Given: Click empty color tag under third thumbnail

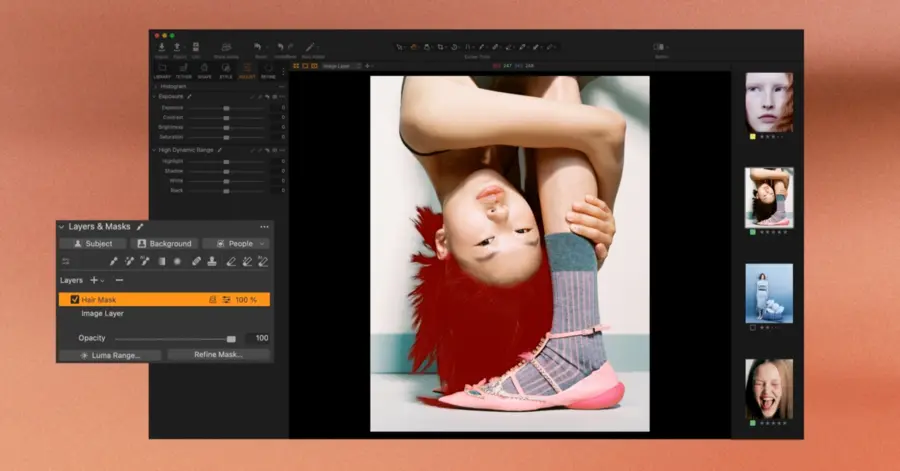Looking at the screenshot, I should pos(752,328).
